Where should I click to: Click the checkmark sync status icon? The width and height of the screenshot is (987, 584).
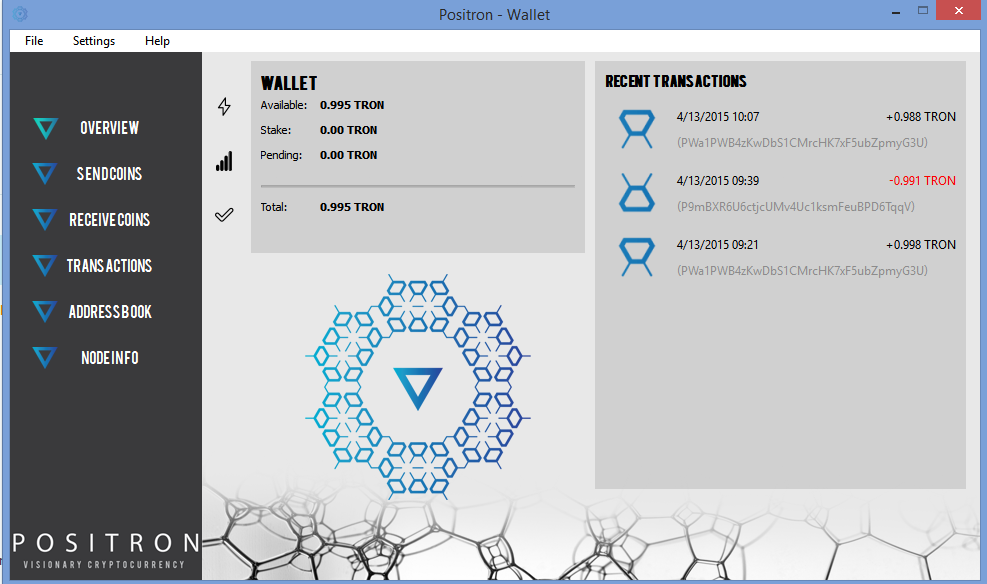click(224, 215)
